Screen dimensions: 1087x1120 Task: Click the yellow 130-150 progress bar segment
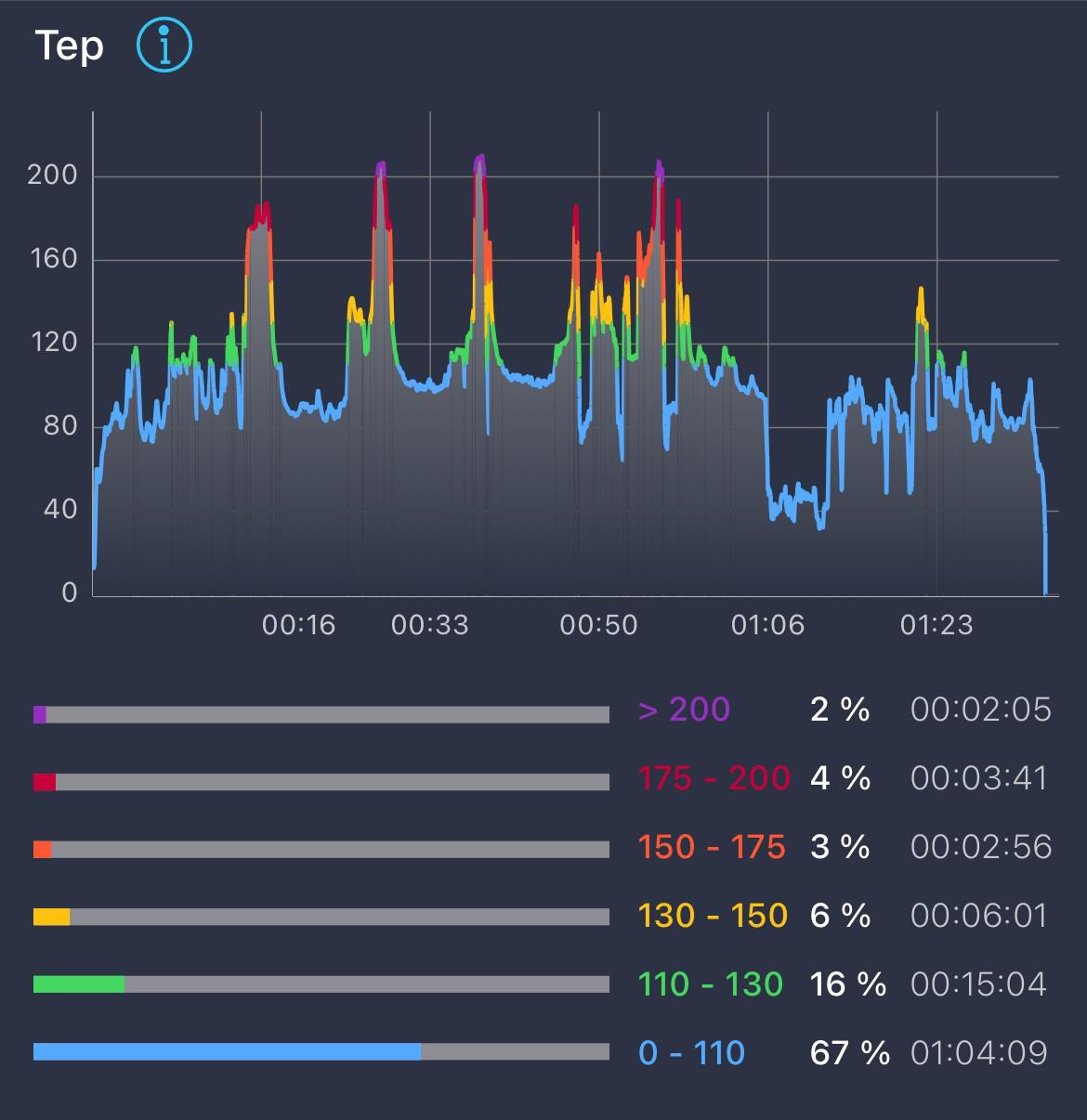(x=51, y=918)
